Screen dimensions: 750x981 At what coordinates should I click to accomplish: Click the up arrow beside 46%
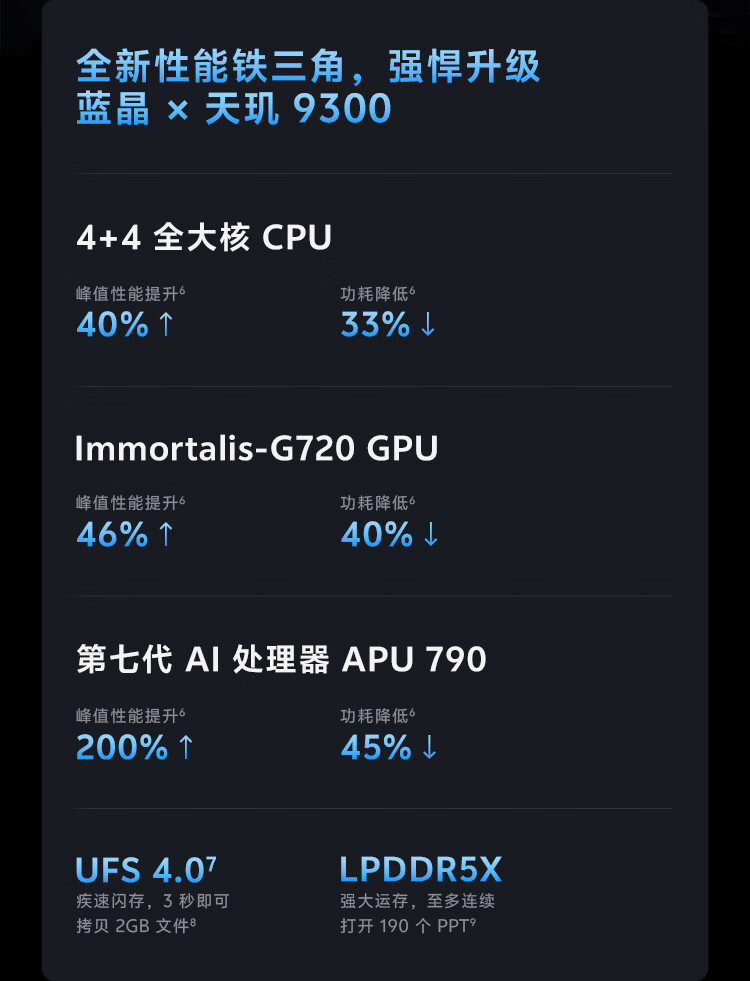(x=166, y=535)
